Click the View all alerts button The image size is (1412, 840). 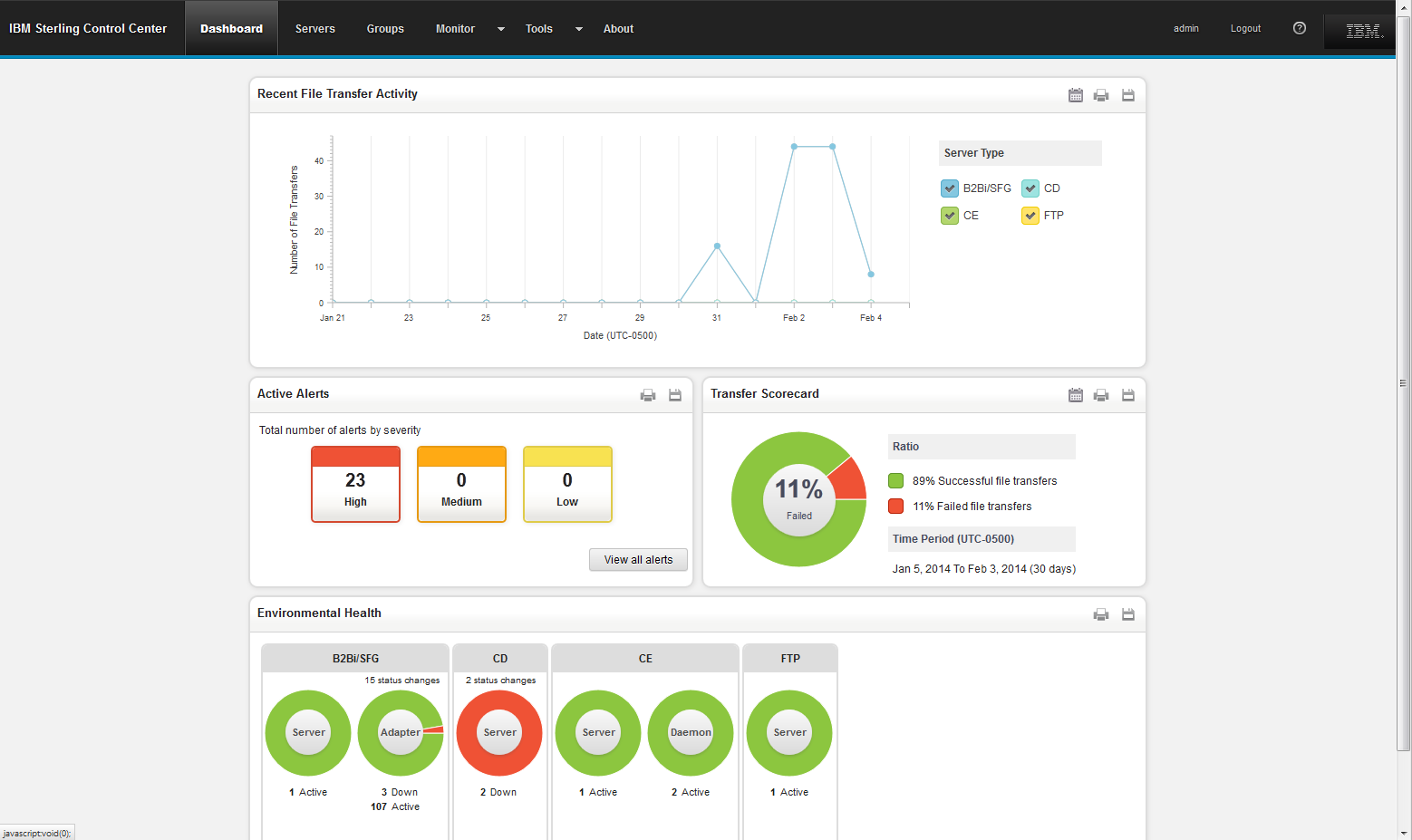pyautogui.click(x=638, y=560)
